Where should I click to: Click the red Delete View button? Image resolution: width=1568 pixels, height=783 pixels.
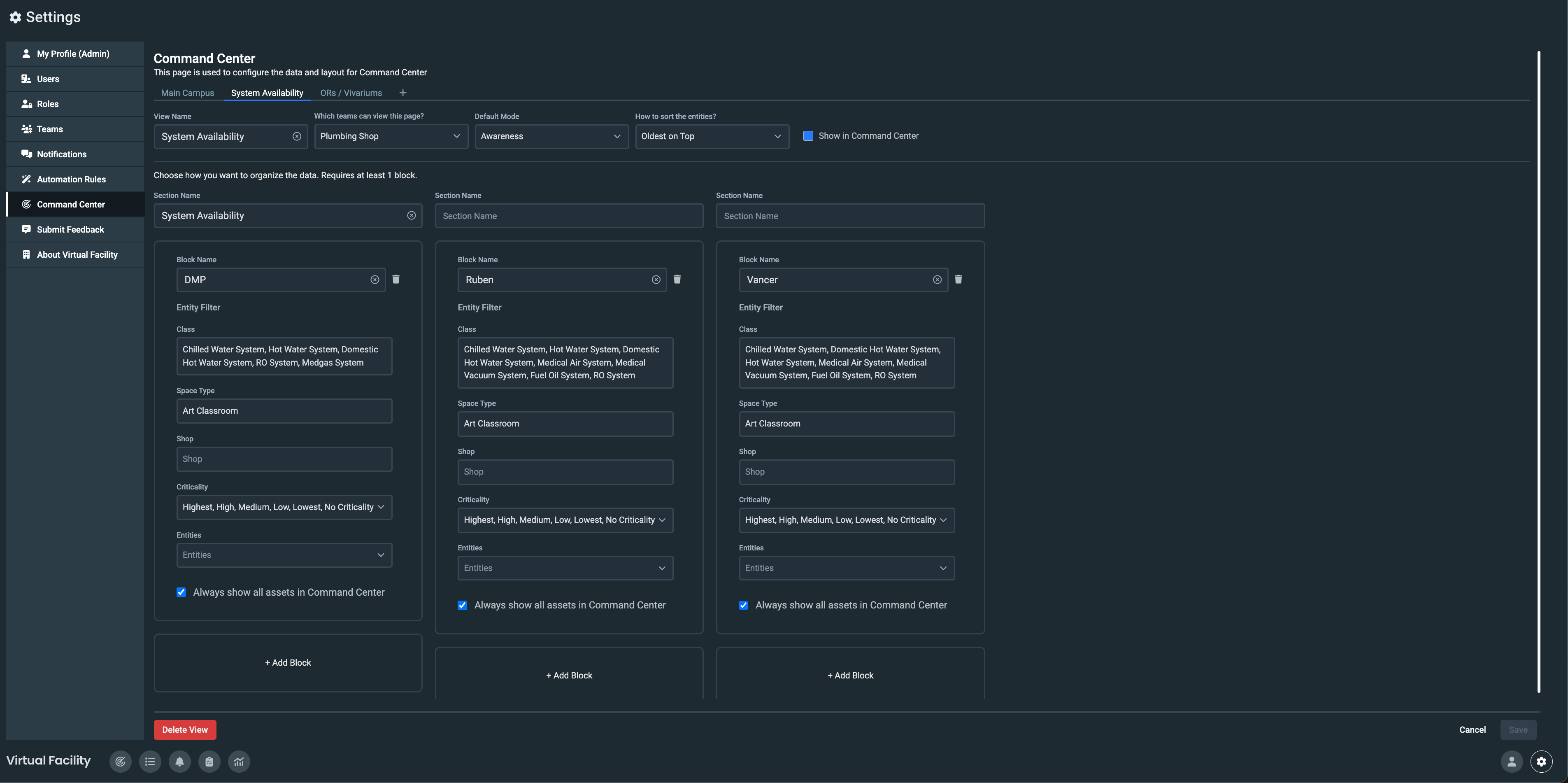(x=185, y=729)
